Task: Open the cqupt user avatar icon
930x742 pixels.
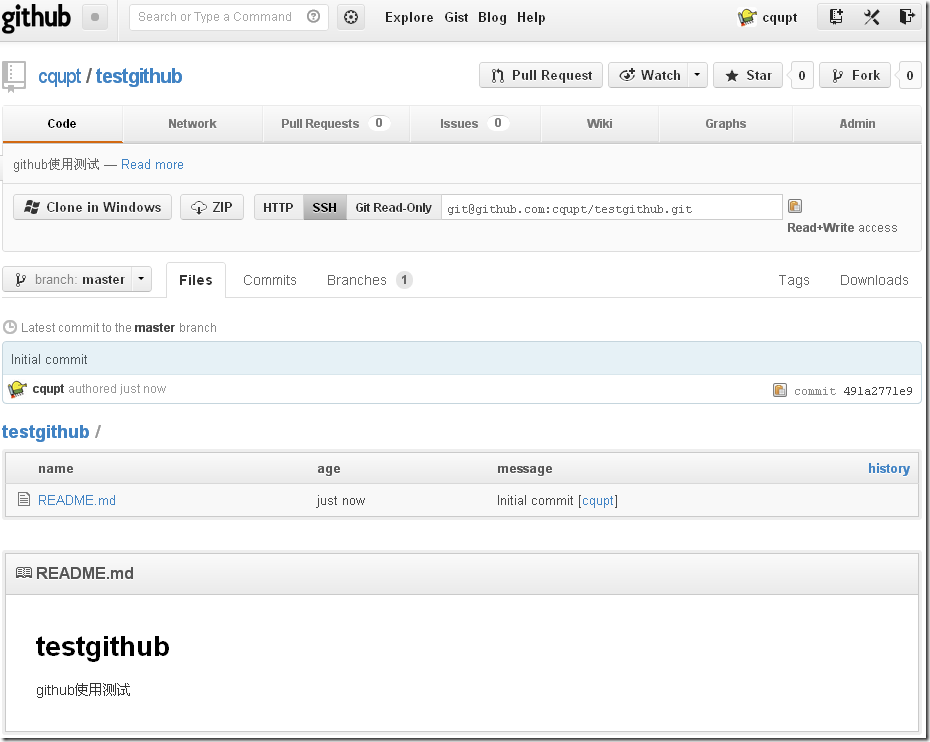Action: click(747, 17)
